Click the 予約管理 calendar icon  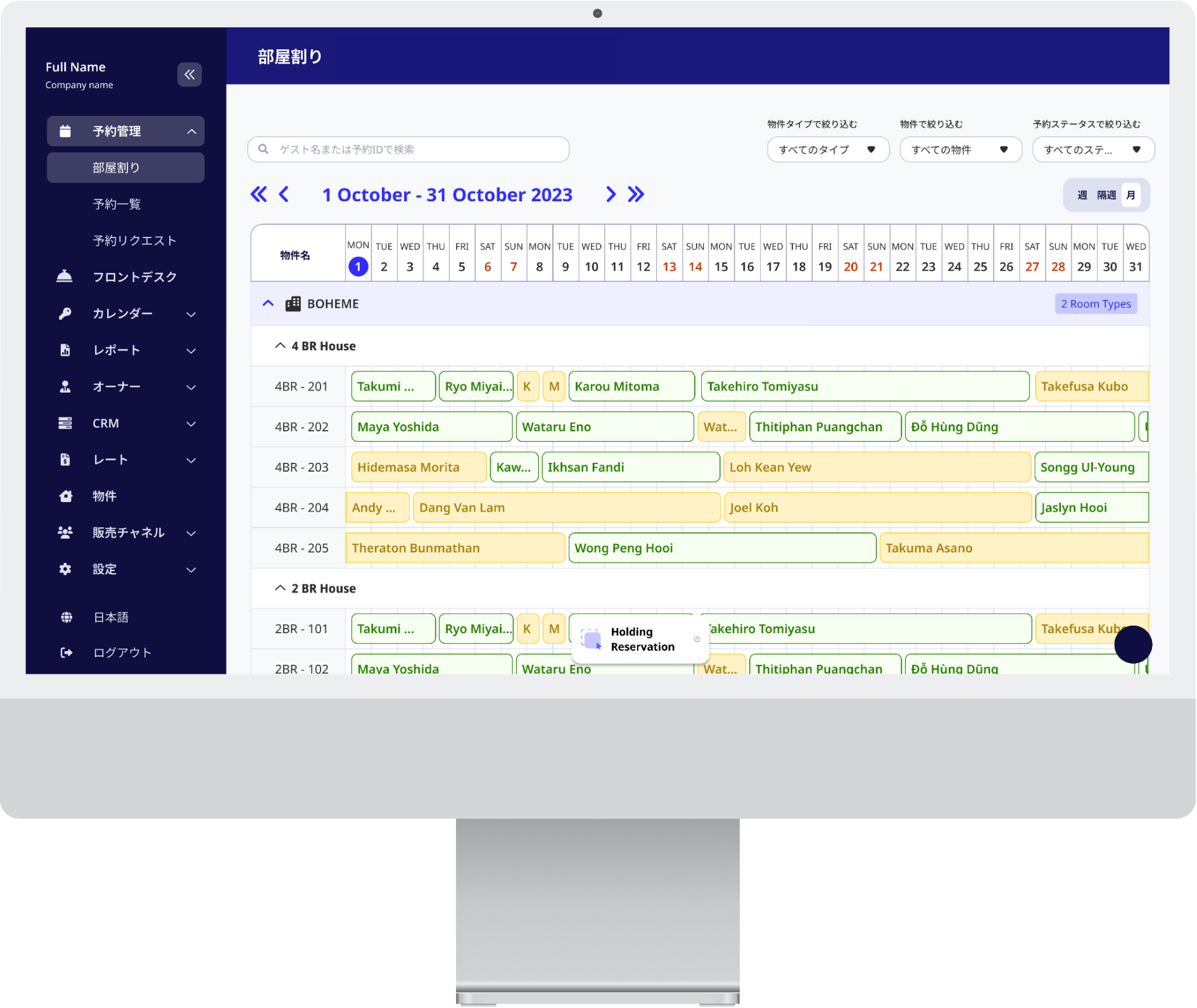pos(65,131)
